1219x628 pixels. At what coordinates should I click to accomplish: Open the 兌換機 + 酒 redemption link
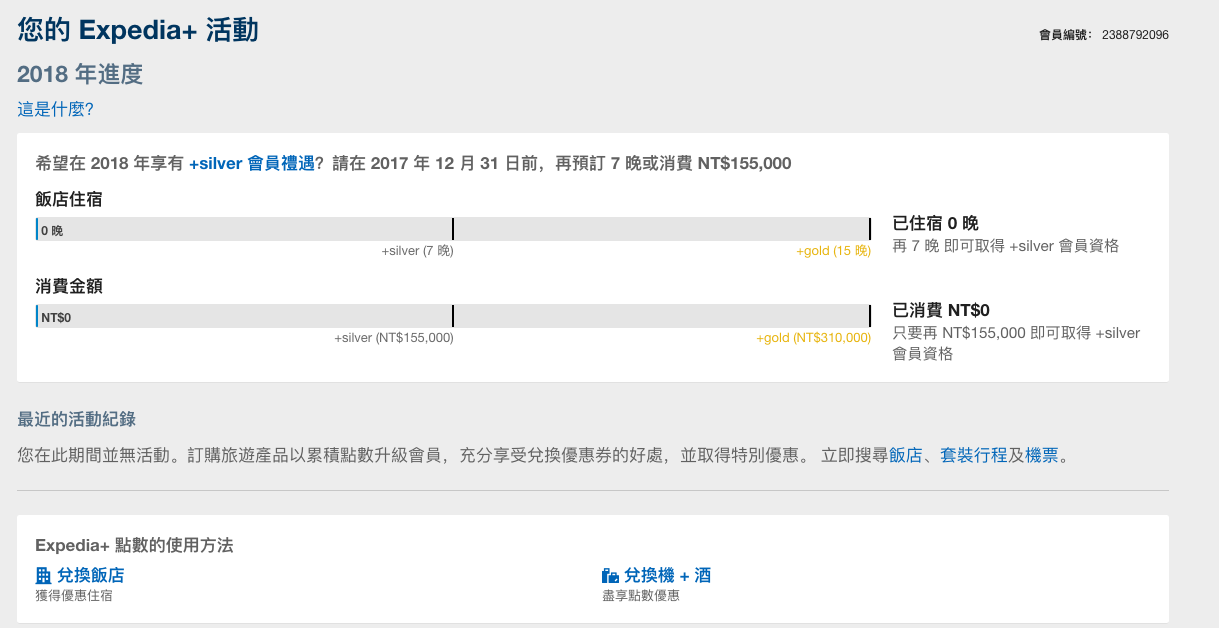coord(668,575)
